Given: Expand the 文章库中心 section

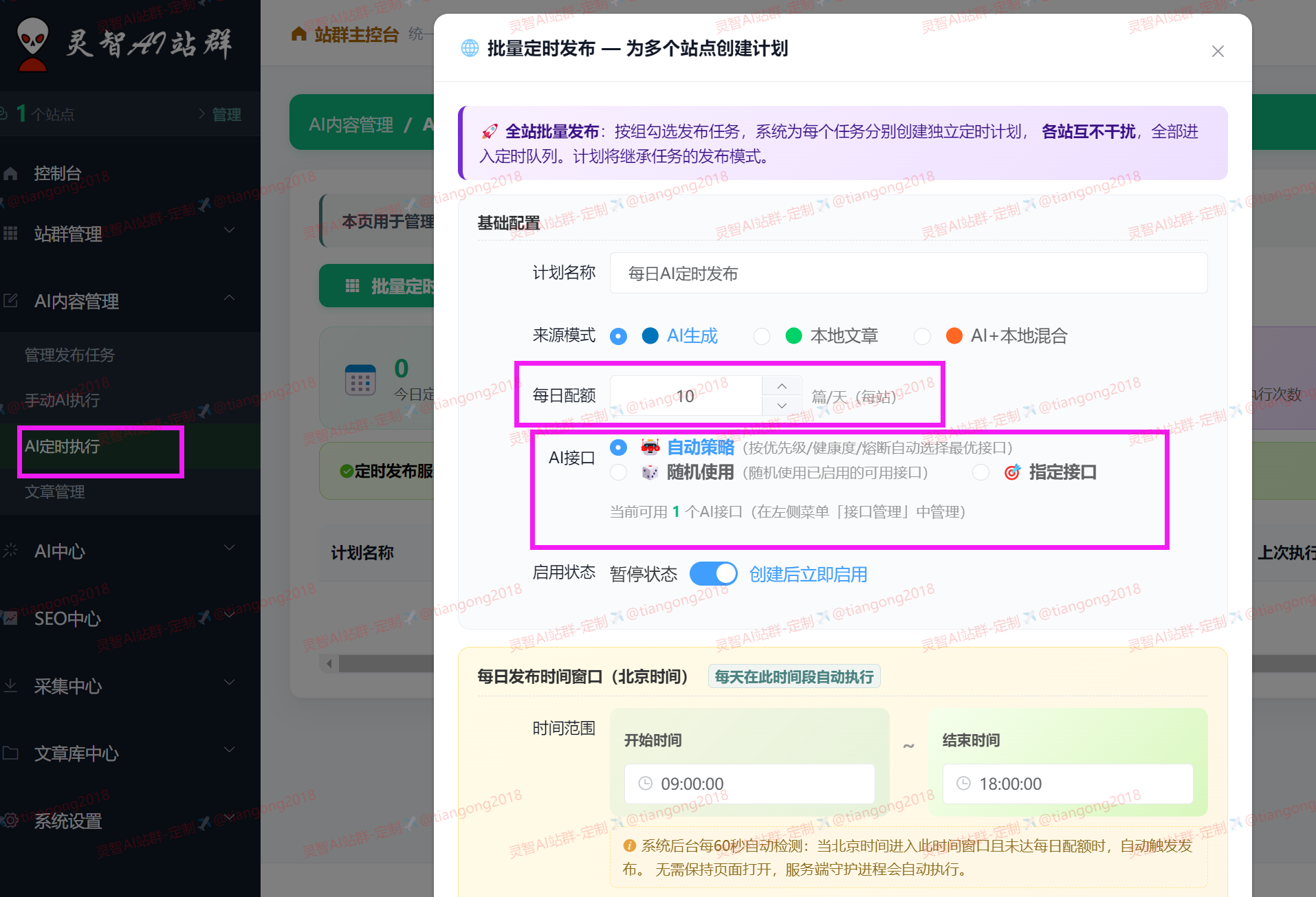Looking at the screenshot, I should (229, 750).
